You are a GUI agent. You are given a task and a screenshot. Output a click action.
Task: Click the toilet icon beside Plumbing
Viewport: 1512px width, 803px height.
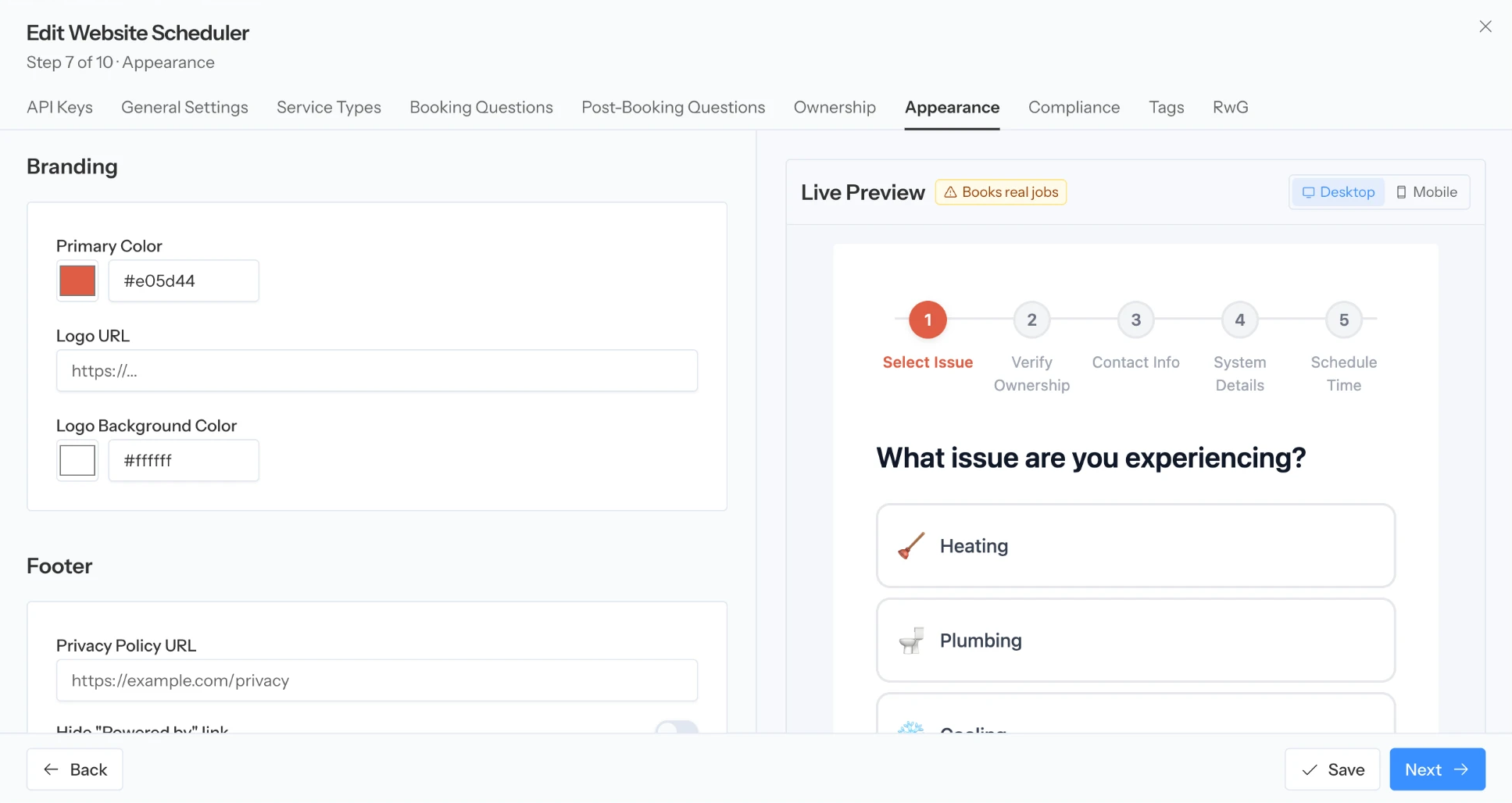[x=911, y=640]
